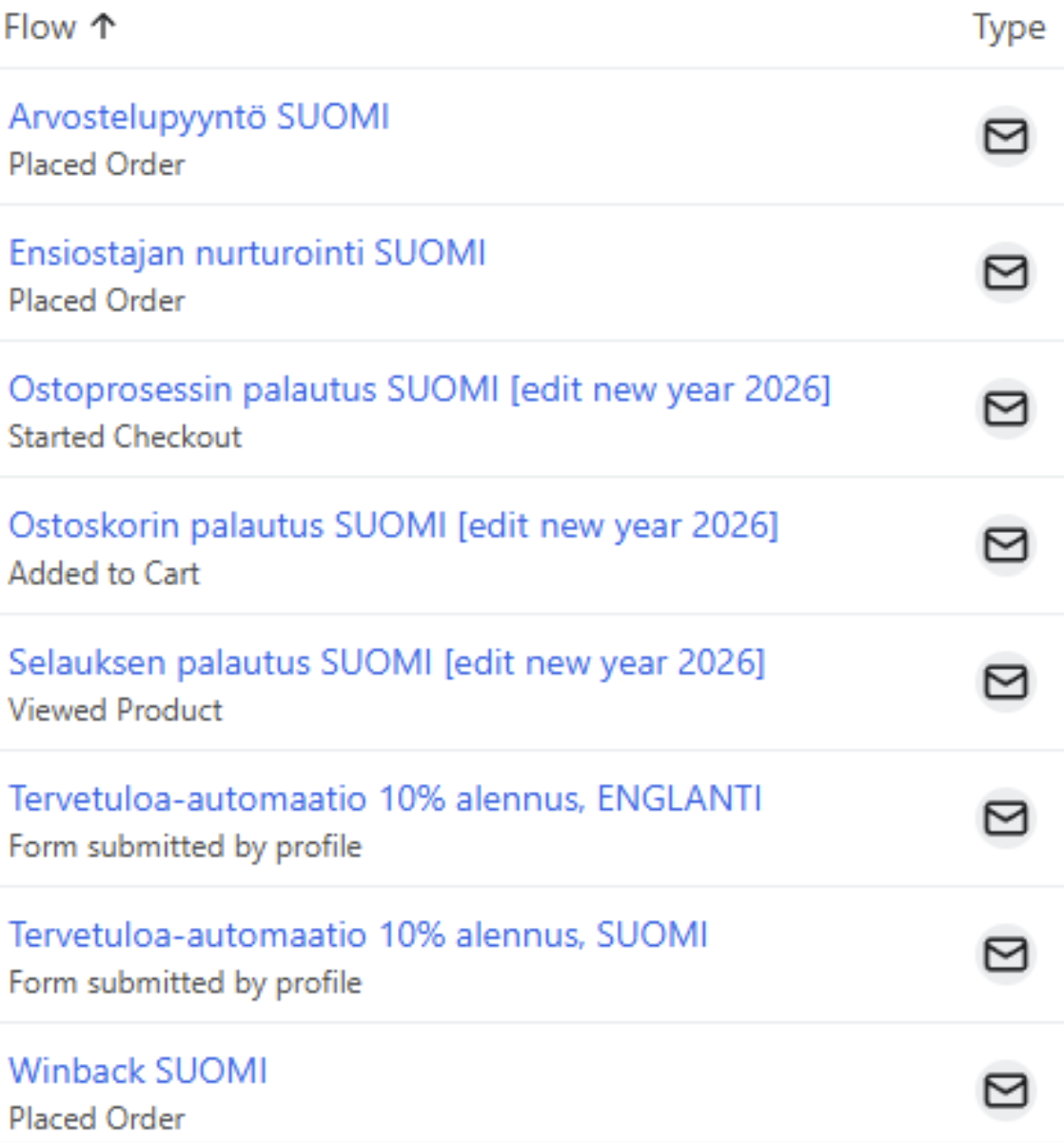This screenshot has width=1064, height=1142.
Task: Click email icon for Tervetuloa-automaatio SUOMI flow
Action: [x=1005, y=955]
